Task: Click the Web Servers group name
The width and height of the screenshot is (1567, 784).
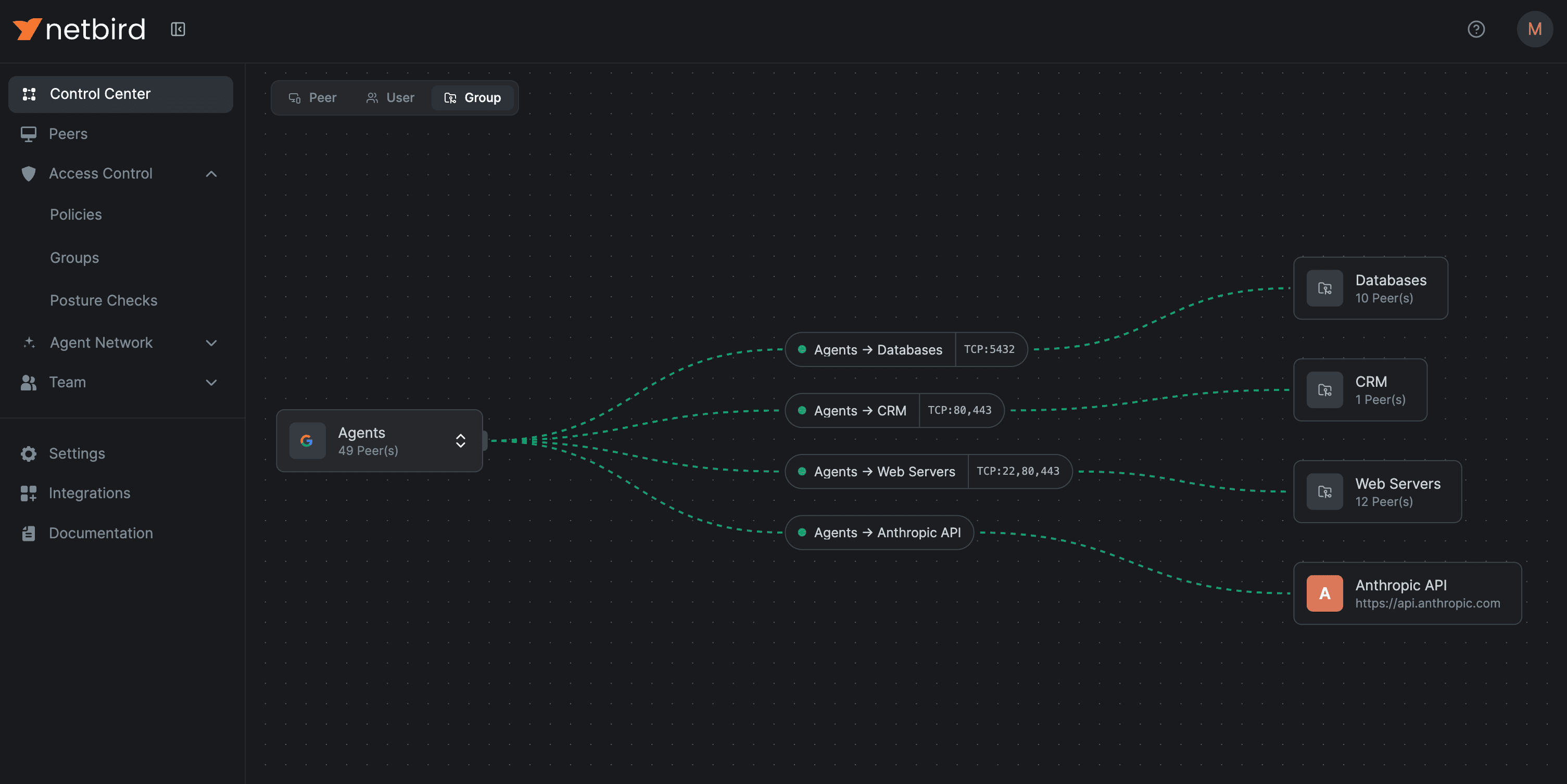Action: pyautogui.click(x=1397, y=484)
